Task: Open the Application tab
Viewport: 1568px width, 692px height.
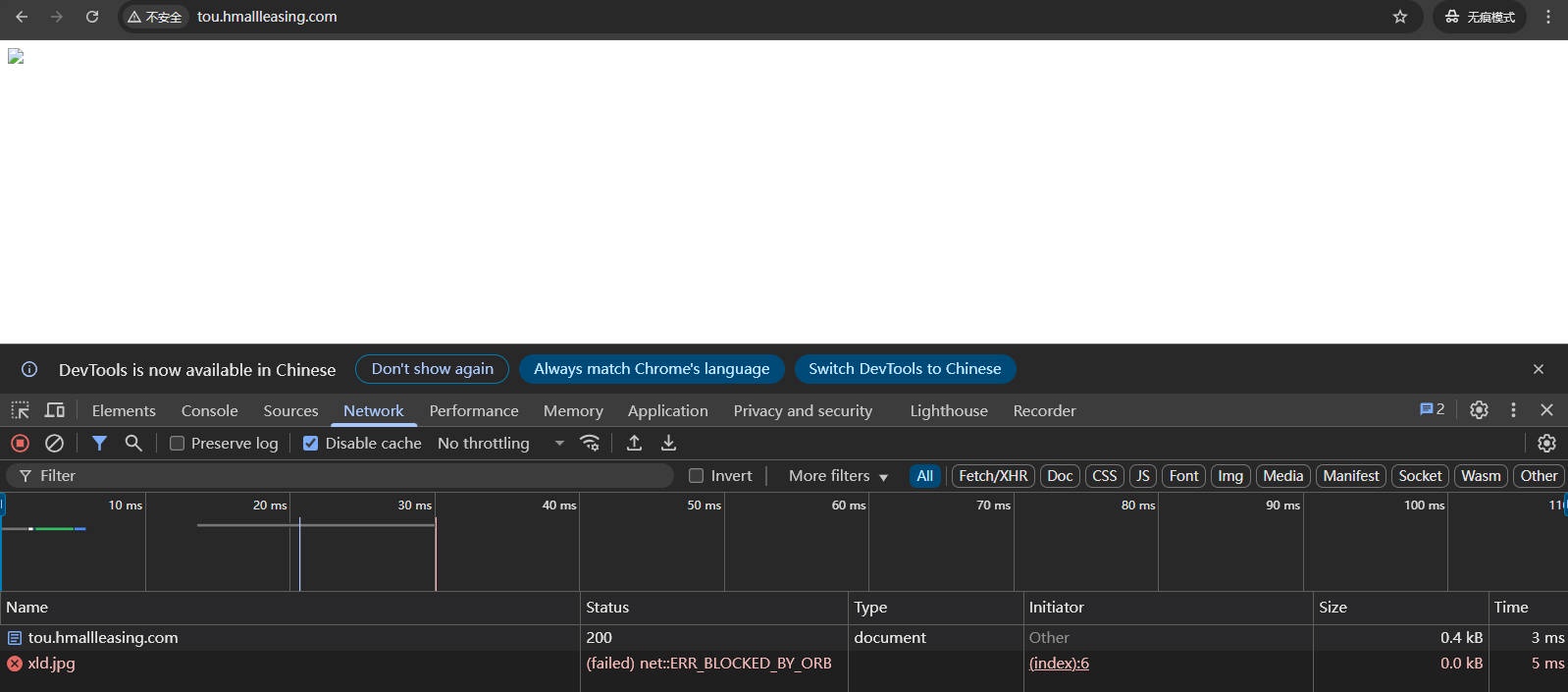Action: pyautogui.click(x=667, y=411)
